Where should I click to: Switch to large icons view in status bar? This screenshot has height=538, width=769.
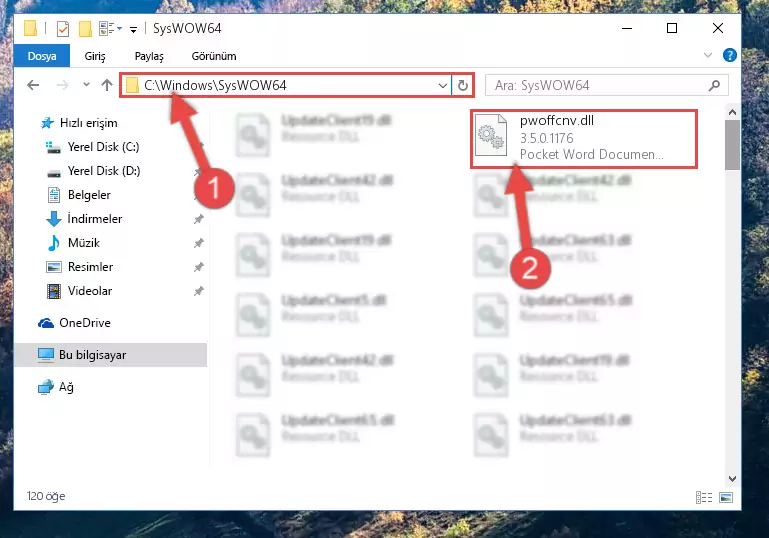(x=726, y=497)
